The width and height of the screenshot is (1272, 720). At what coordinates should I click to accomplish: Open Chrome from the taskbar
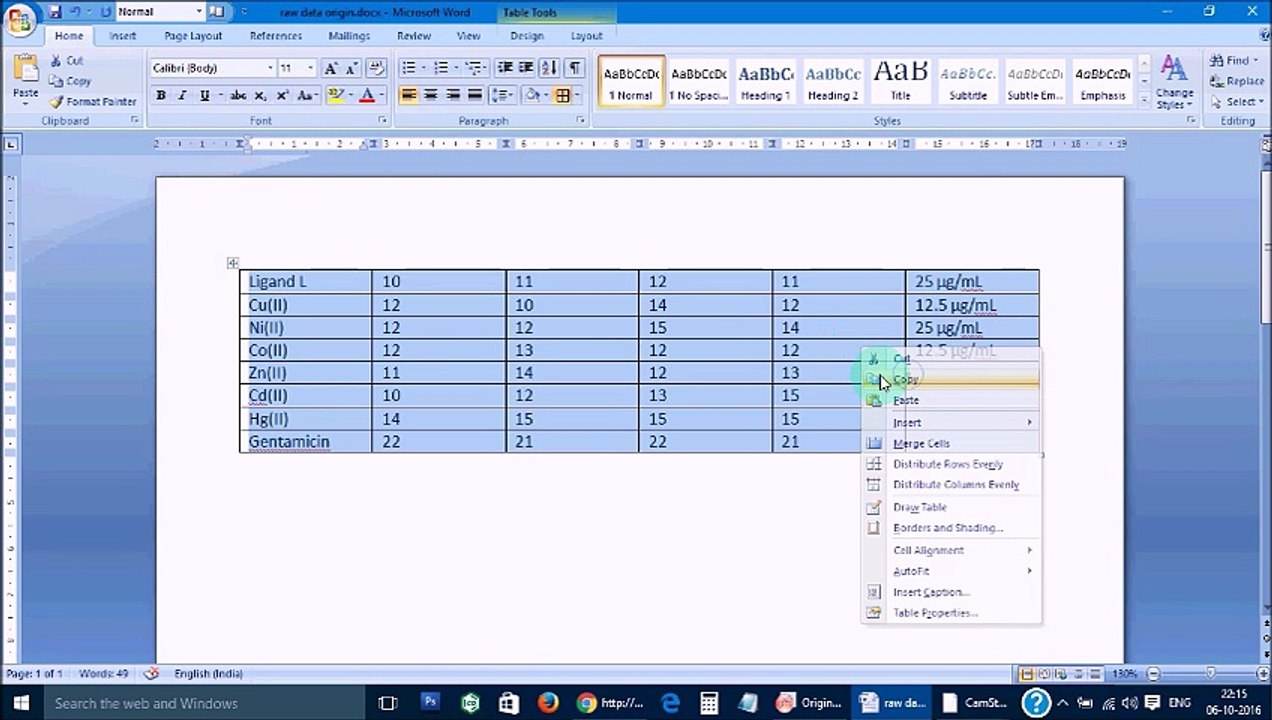[587, 703]
